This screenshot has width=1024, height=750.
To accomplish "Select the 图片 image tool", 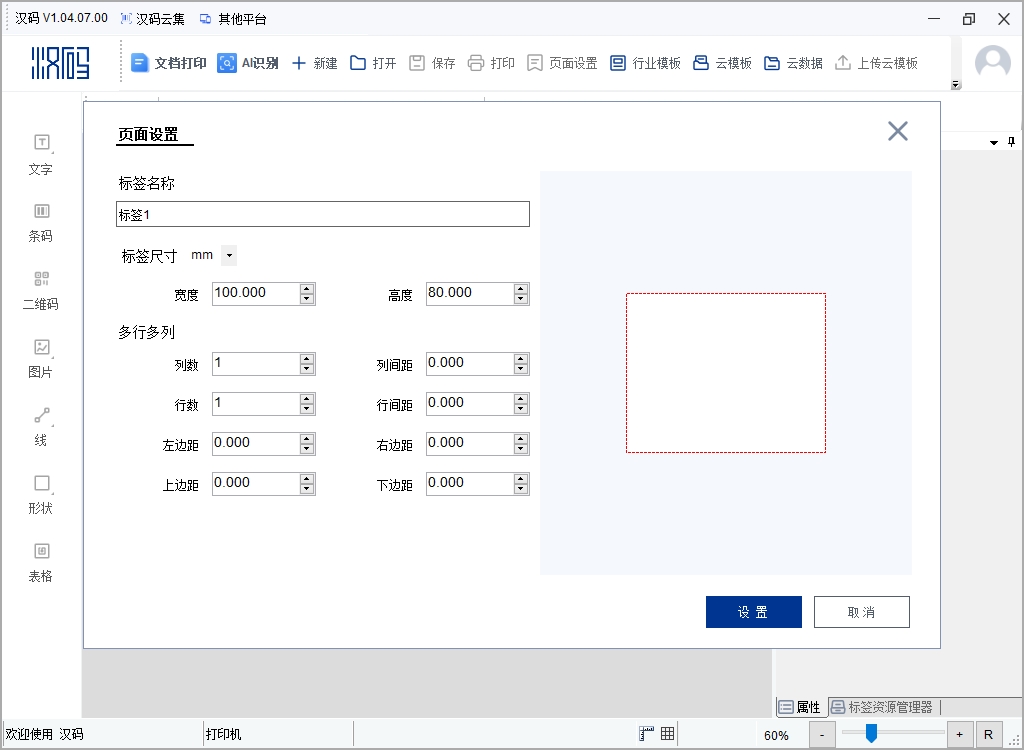I will click(x=41, y=357).
